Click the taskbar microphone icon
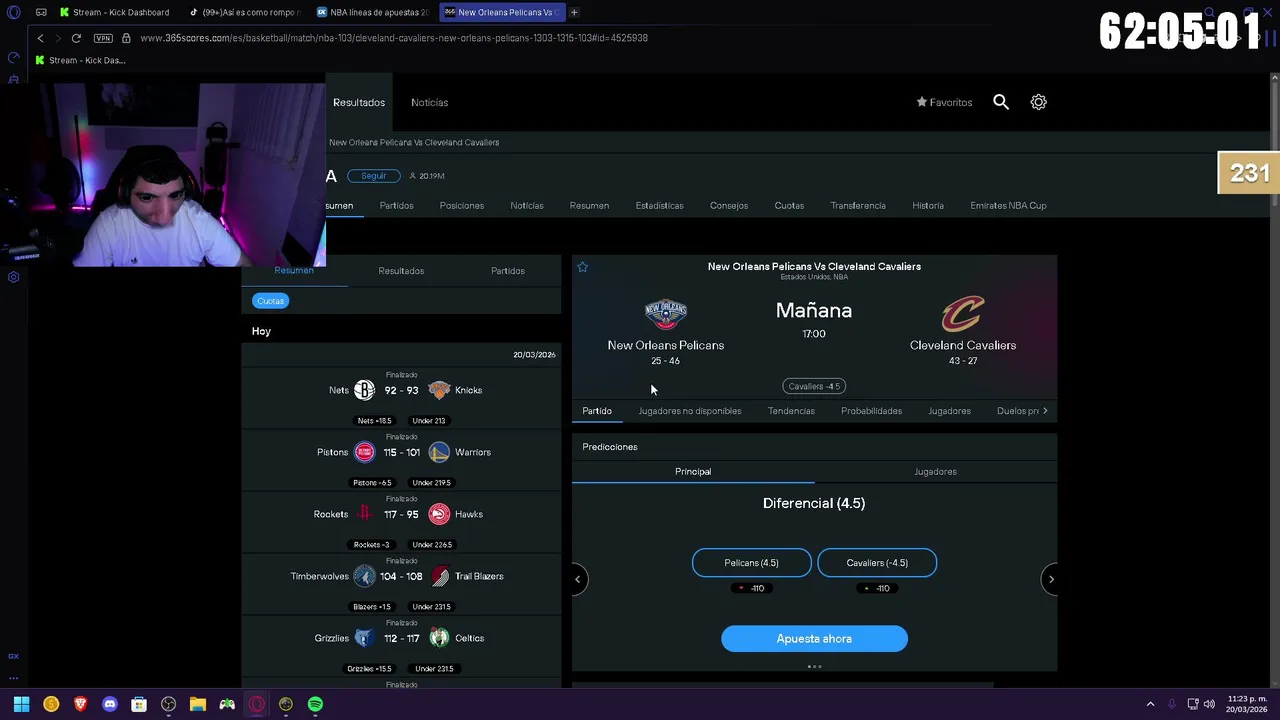1280x720 pixels. click(x=1172, y=704)
